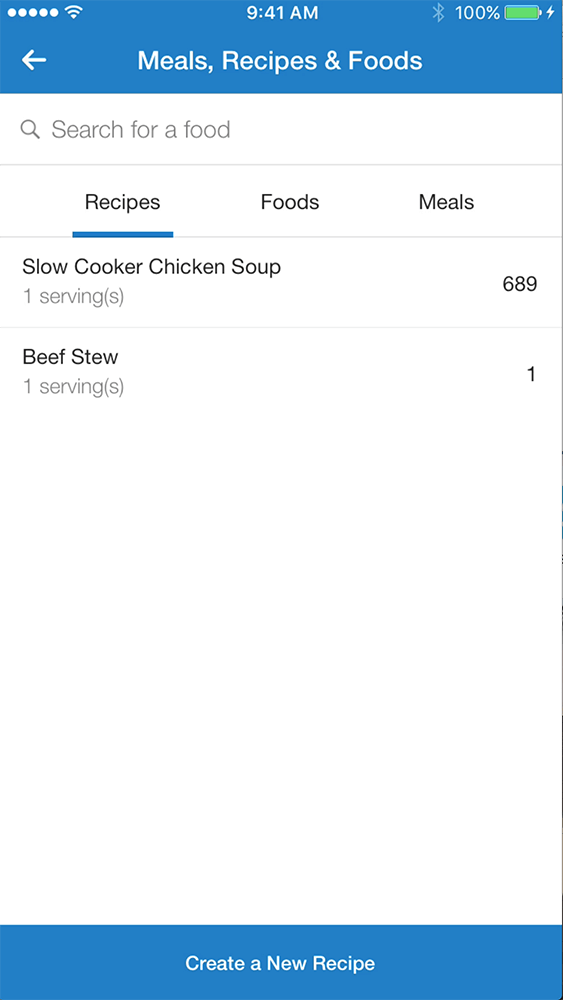Tap 1 serving(s) under Chicken Soup
Screen dimensions: 563x1000
[73, 297]
